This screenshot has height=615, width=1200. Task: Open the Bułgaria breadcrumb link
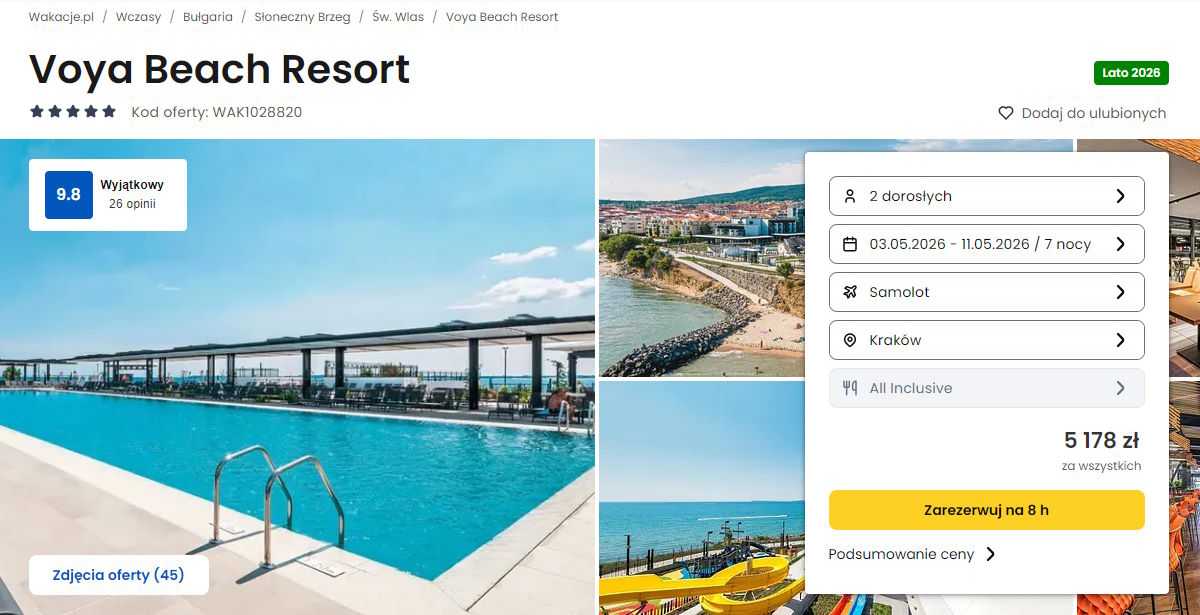pos(208,17)
